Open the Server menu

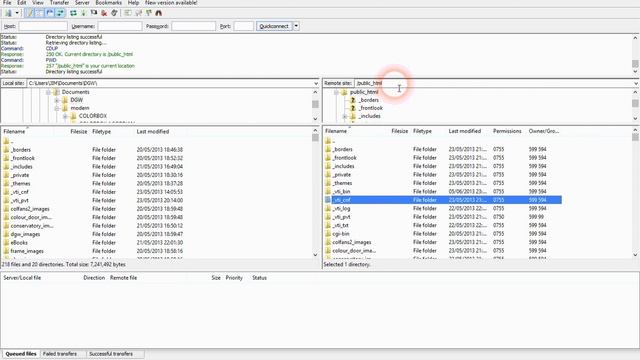coord(82,2)
